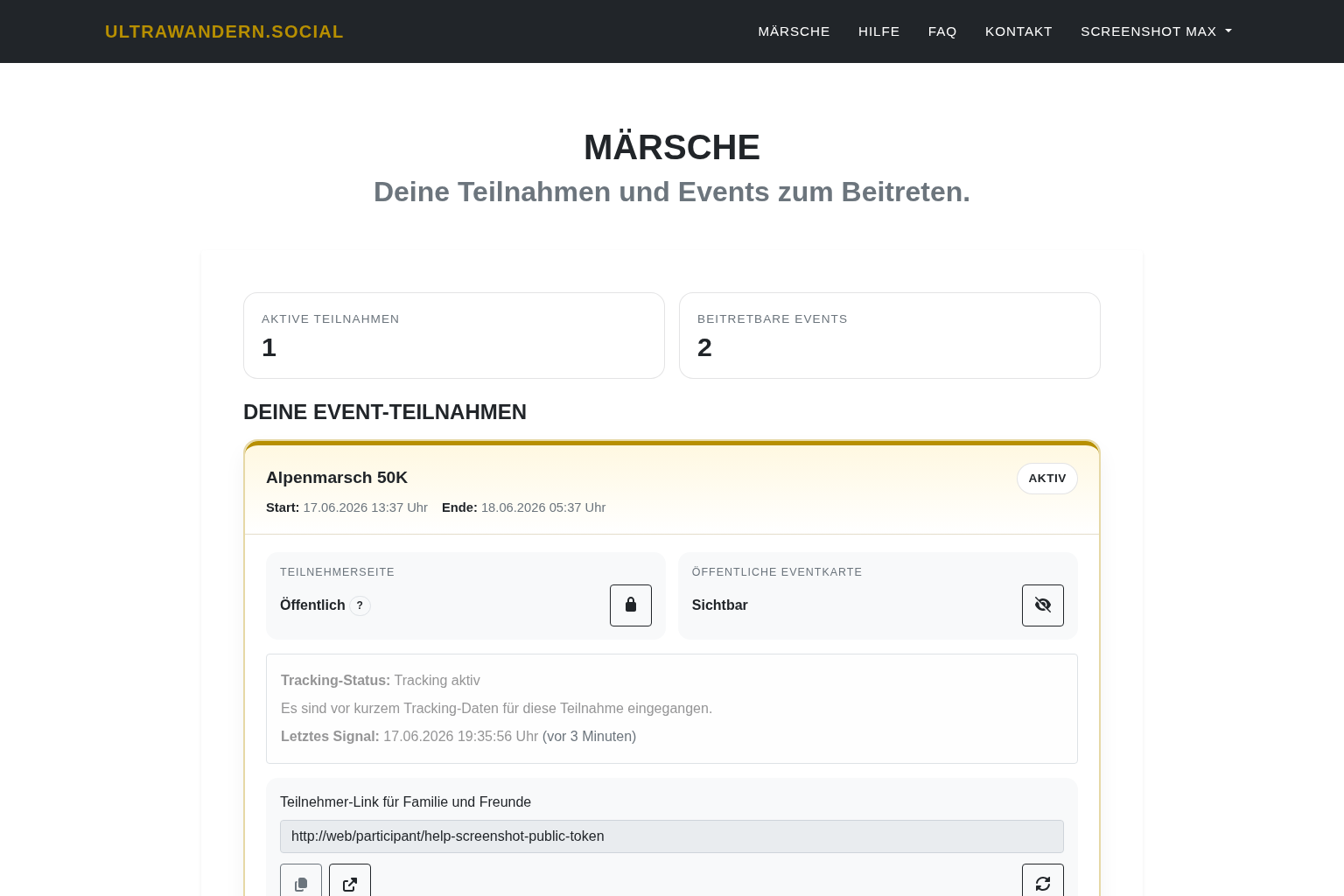Copy the participant link with copy icon
Screen dimensions: 1344x896
coord(301,882)
